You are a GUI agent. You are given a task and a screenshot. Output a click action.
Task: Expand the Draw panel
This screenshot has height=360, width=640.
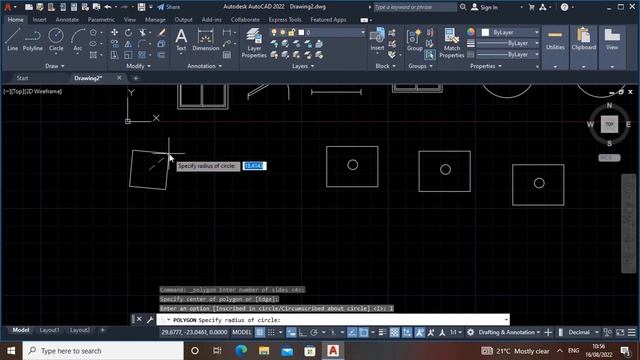pyautogui.click(x=55, y=66)
